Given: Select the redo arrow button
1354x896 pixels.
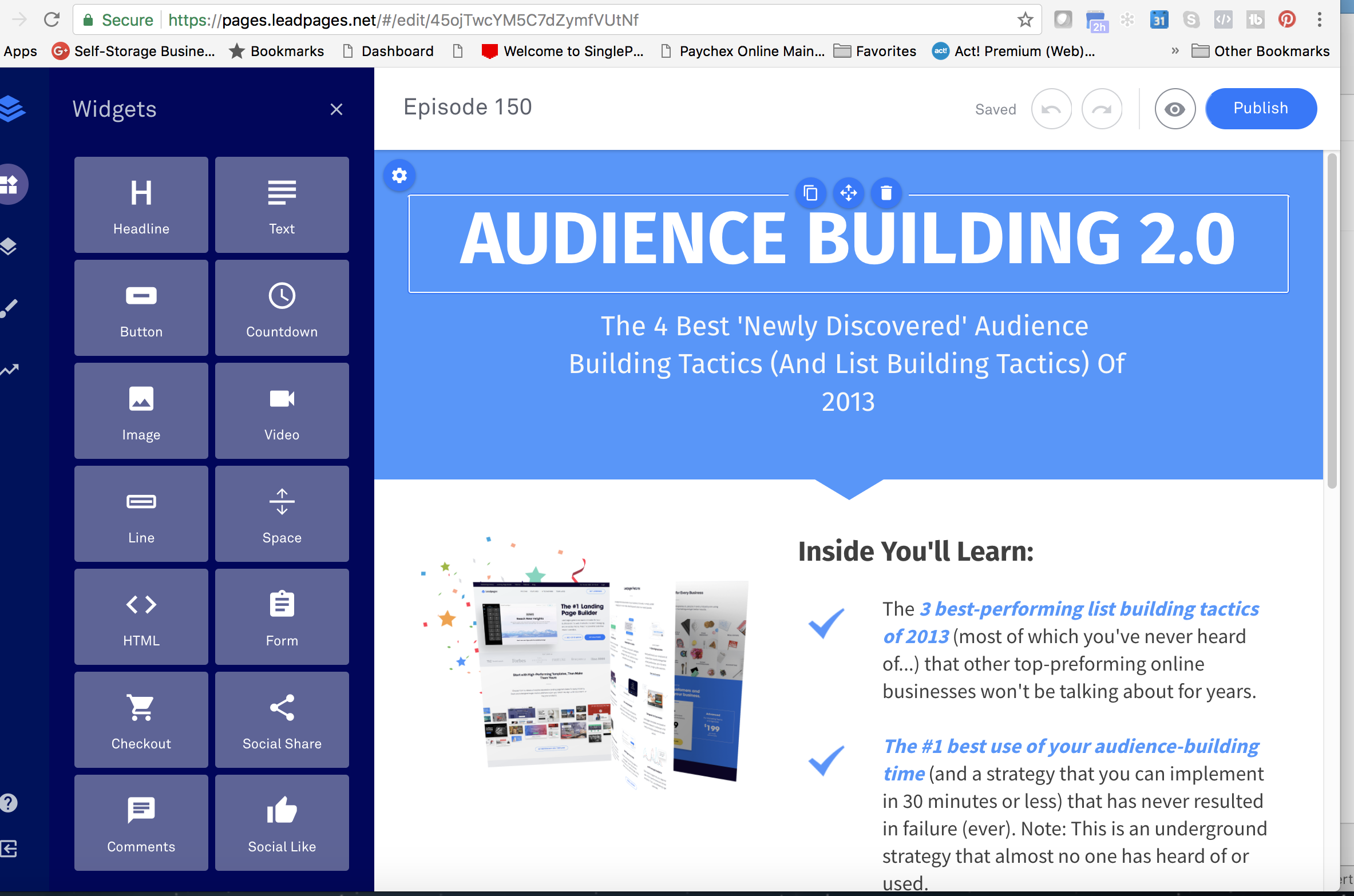Looking at the screenshot, I should [1100, 108].
